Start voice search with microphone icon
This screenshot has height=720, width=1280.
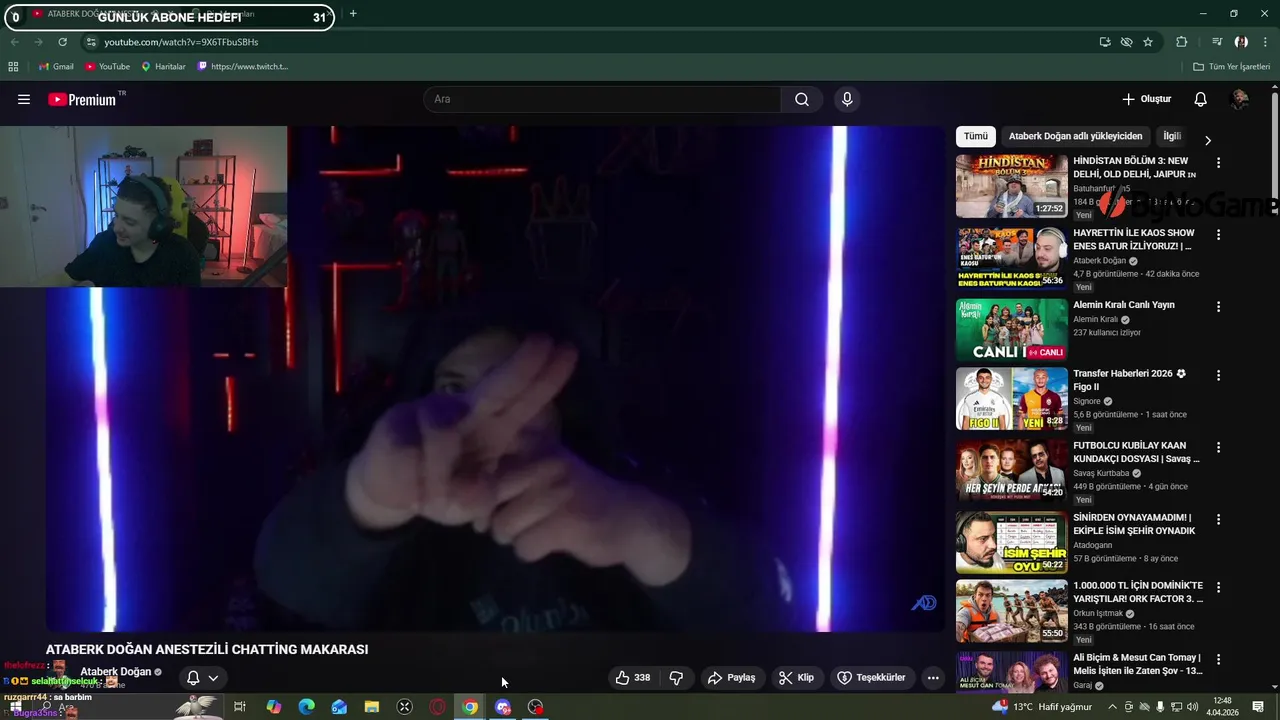(847, 99)
